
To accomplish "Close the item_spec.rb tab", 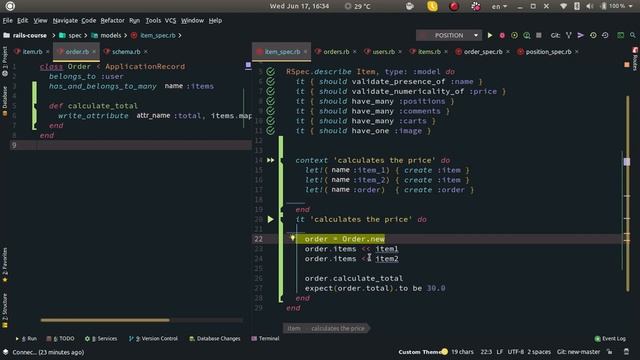I will pyautogui.click(x=305, y=52).
